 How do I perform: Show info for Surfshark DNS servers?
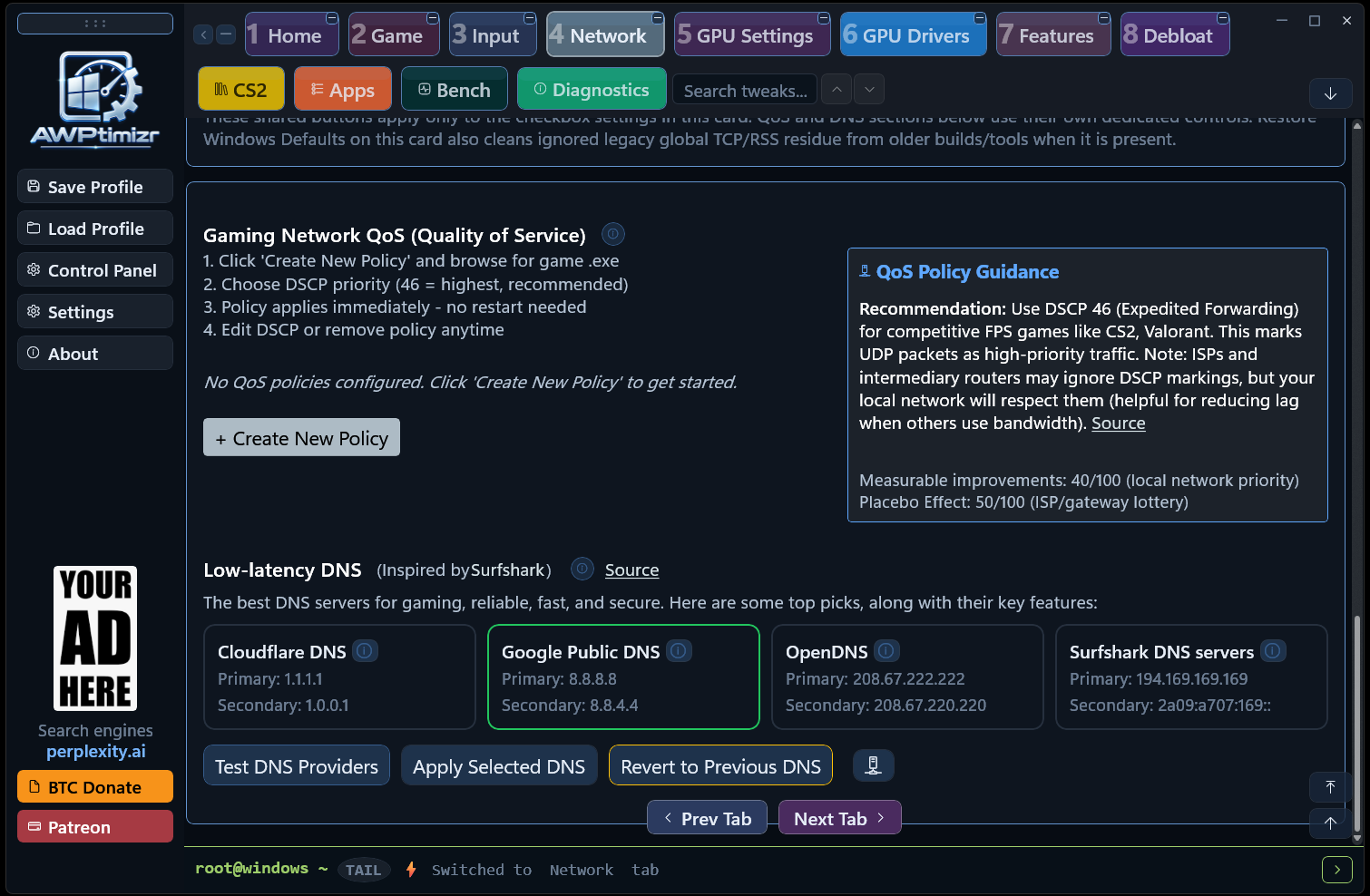pyautogui.click(x=1273, y=650)
